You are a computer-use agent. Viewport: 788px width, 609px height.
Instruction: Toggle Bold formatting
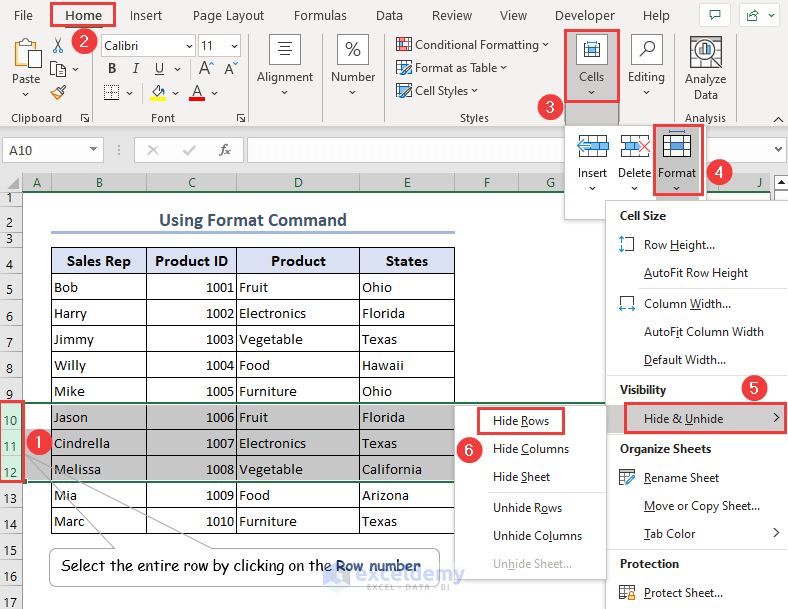(112, 69)
